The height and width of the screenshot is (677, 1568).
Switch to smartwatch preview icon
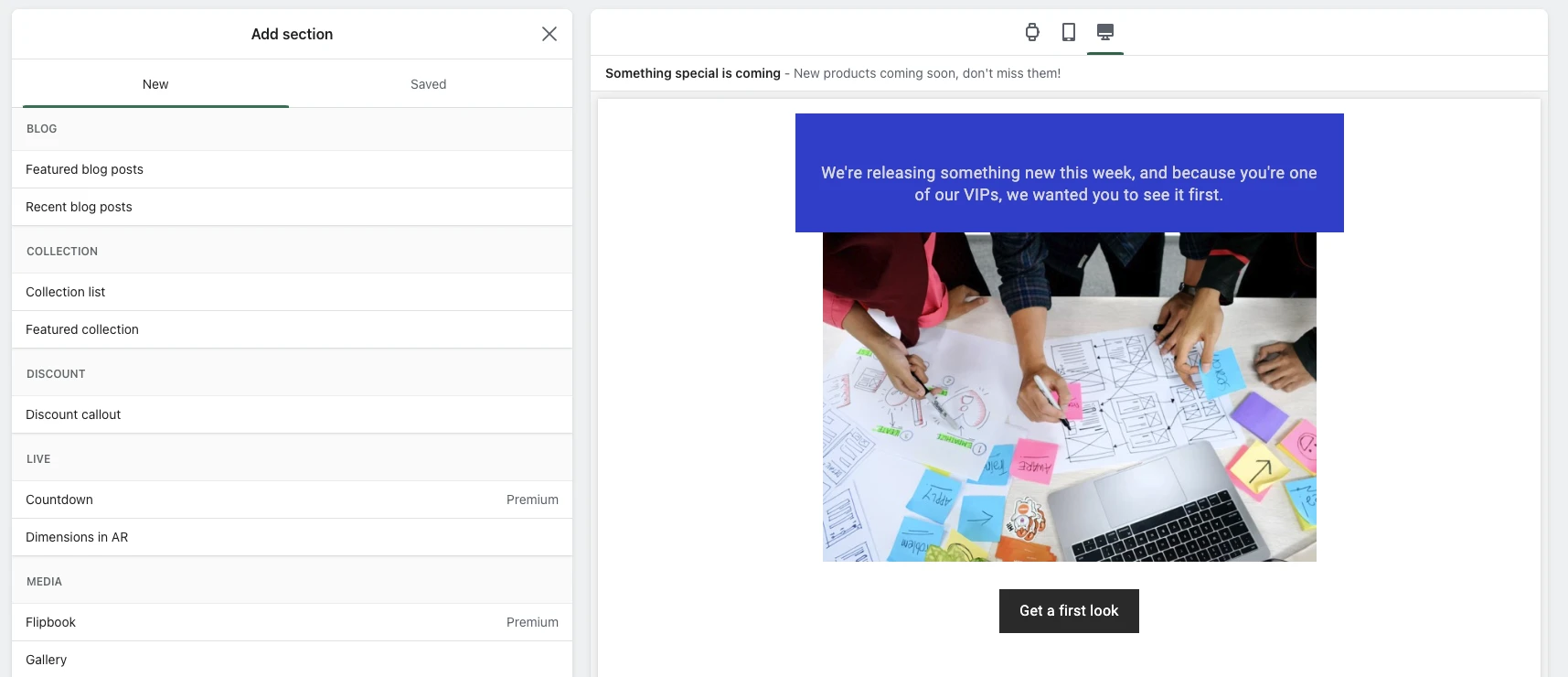click(x=1032, y=33)
